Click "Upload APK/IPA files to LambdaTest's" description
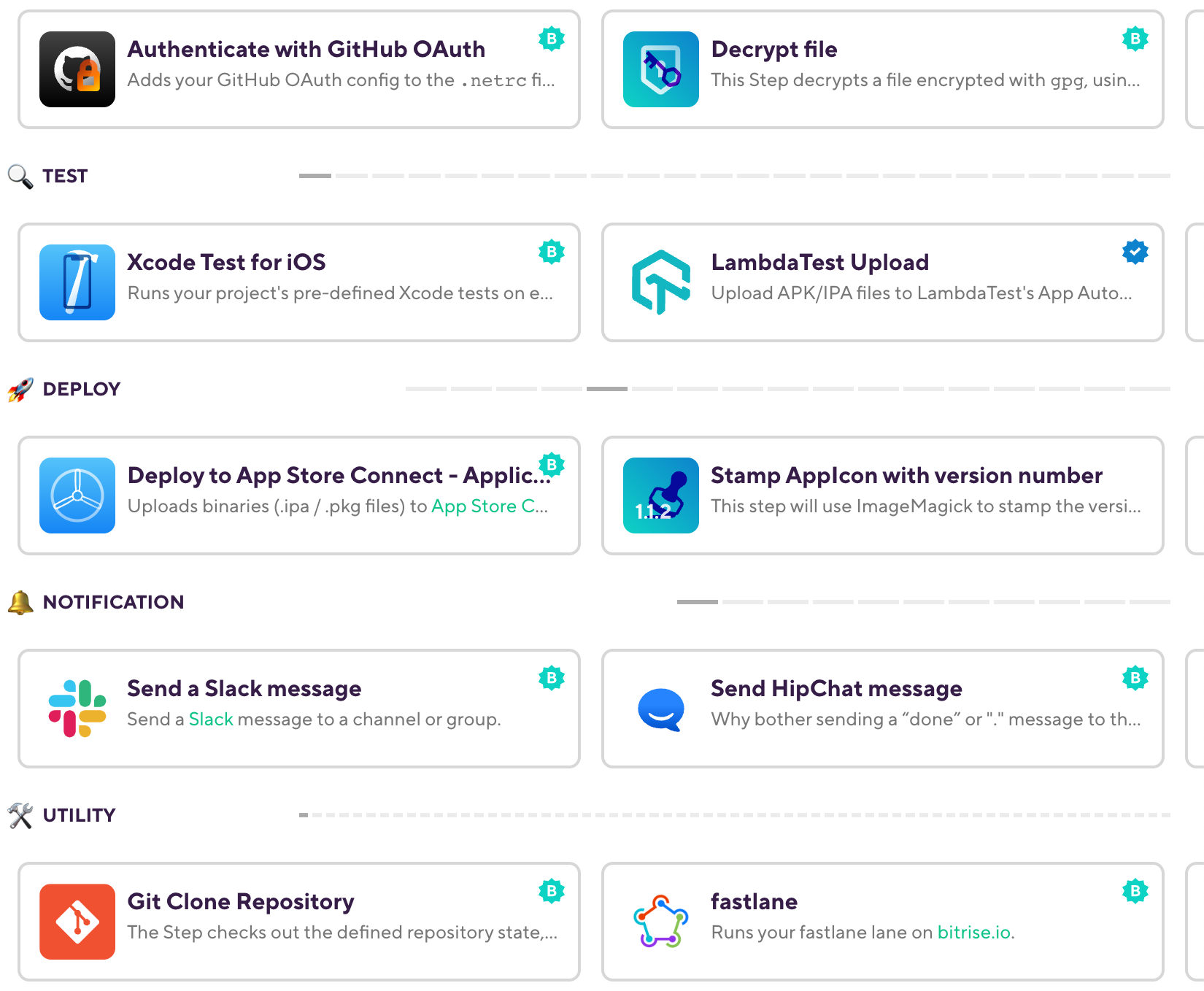This screenshot has width=1204, height=991. pyautogui.click(x=922, y=293)
